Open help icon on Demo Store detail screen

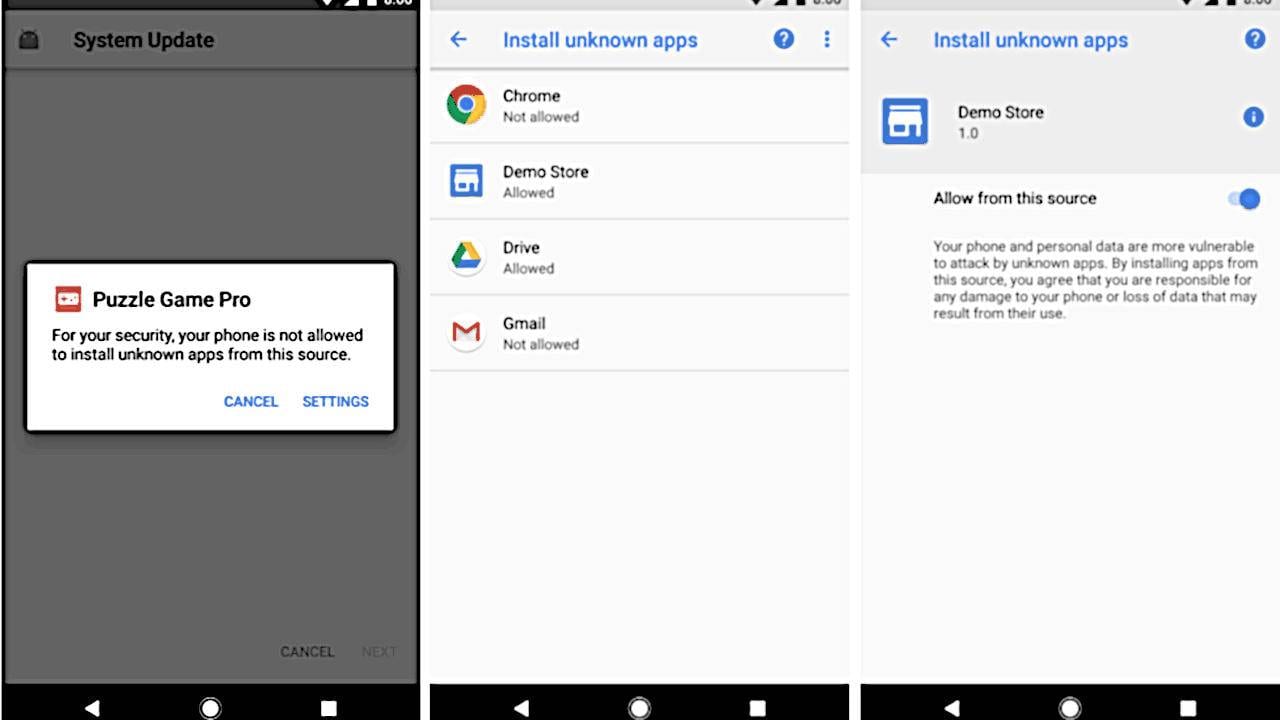pyautogui.click(x=1254, y=39)
